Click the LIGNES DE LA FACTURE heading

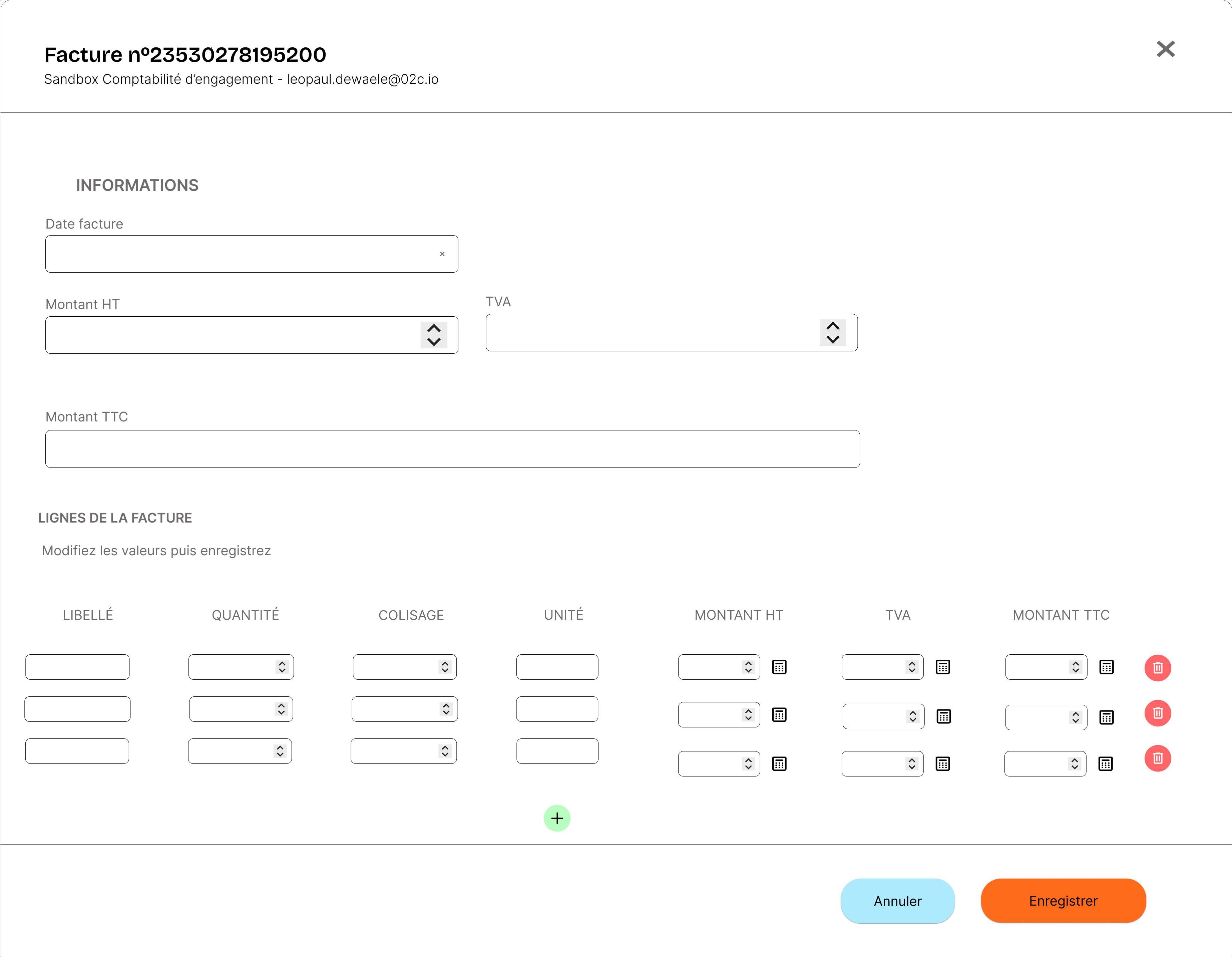(x=115, y=518)
